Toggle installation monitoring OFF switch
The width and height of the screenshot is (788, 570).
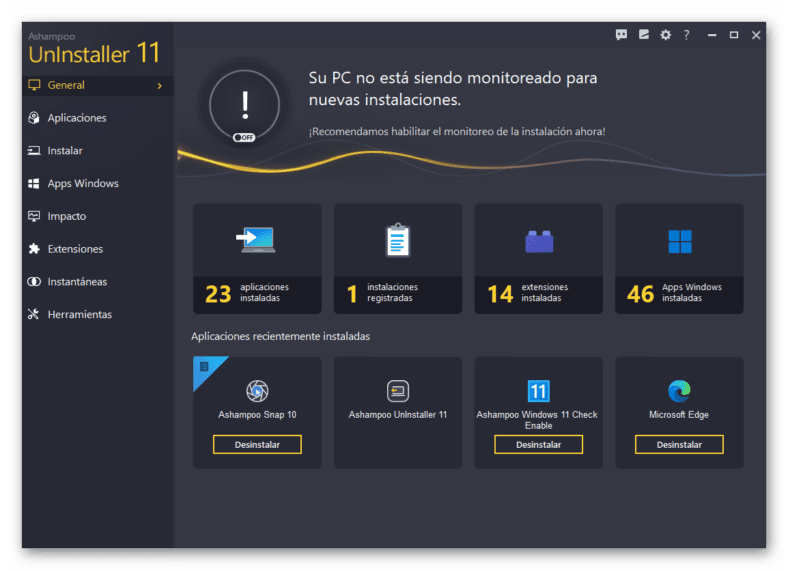coord(244,137)
